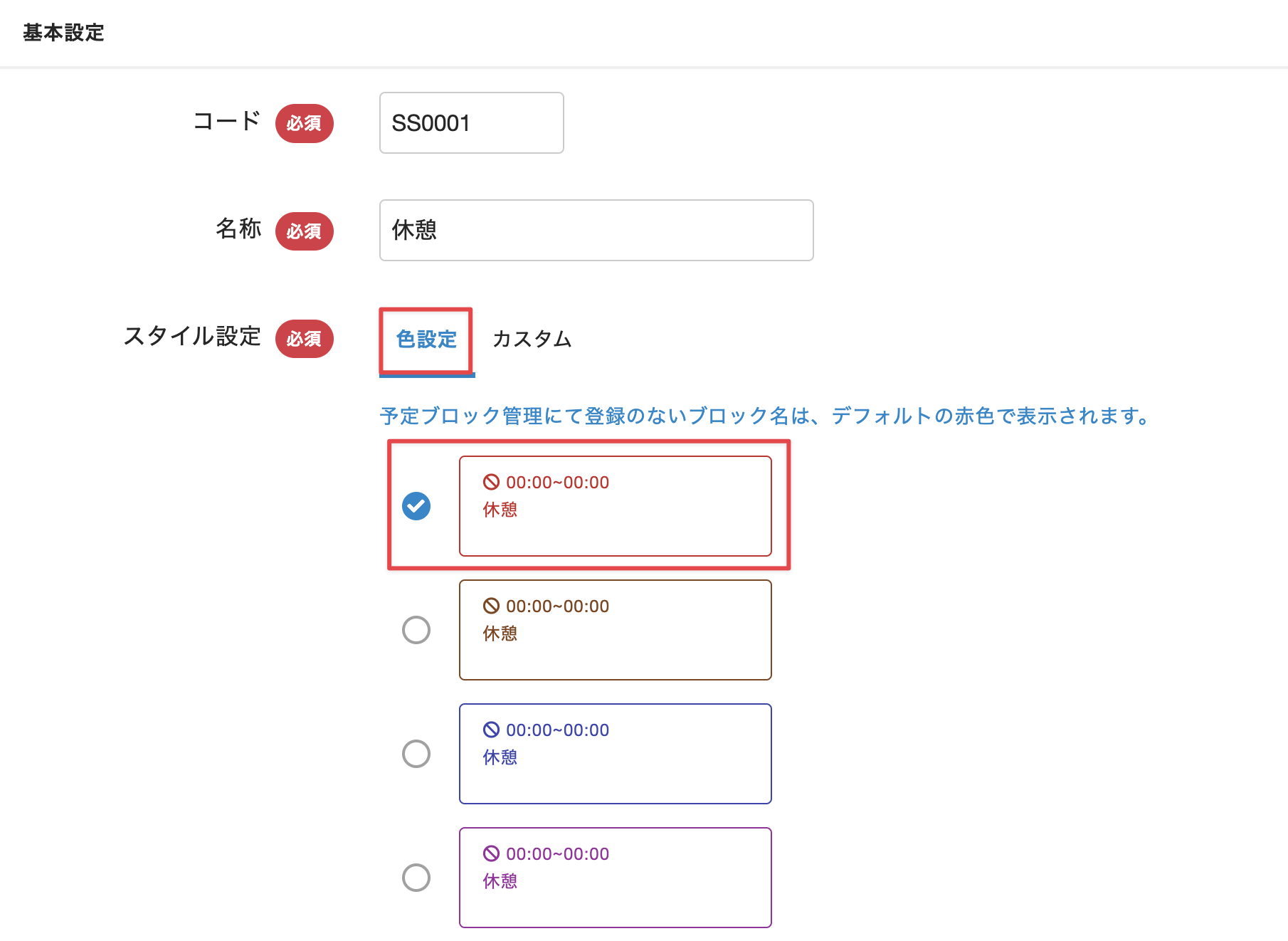The width and height of the screenshot is (1288, 941).
Task: Pick the purple-bordered 休憩 preview block
Action: 615,878
